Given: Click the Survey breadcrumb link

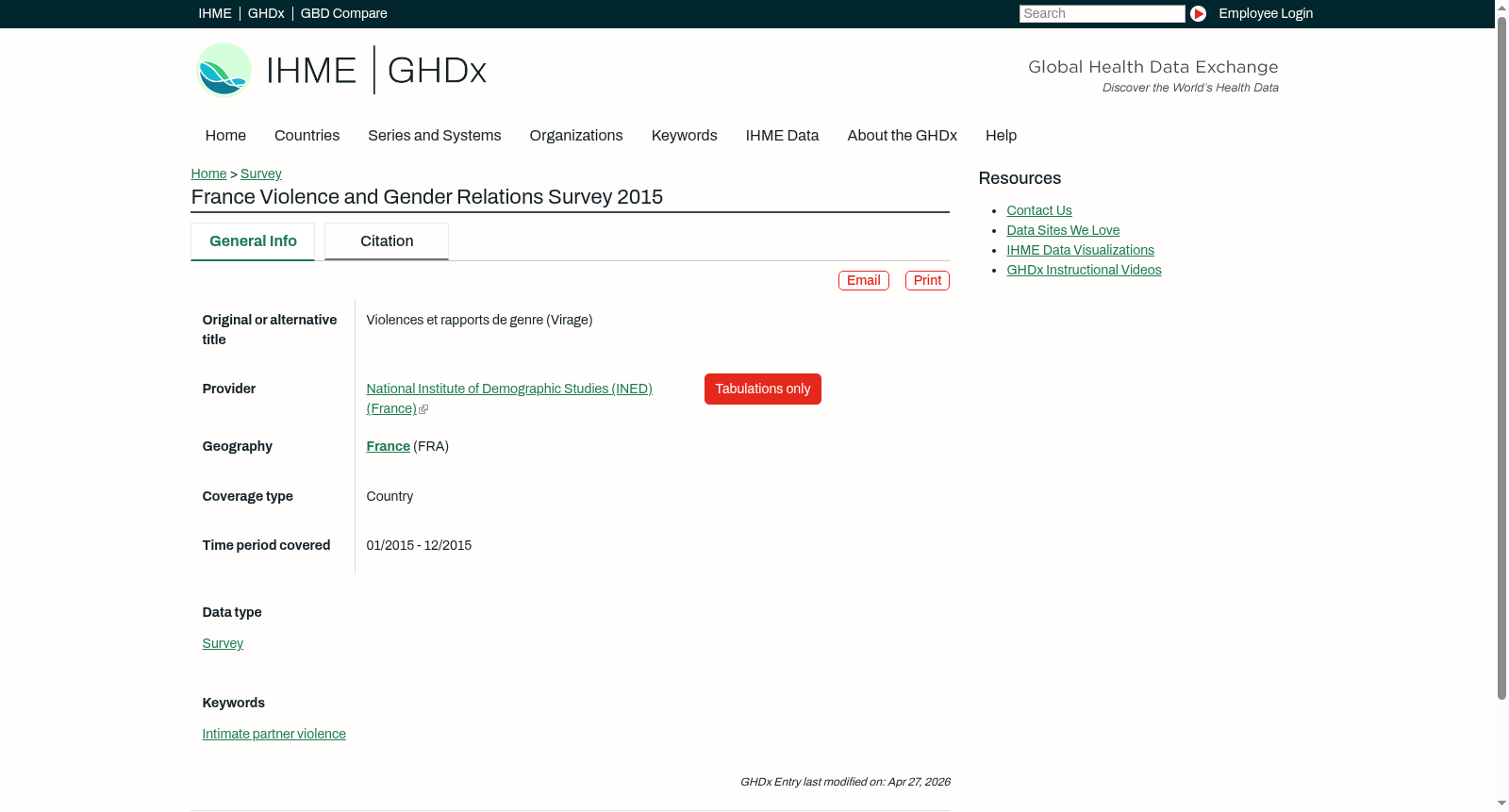Looking at the screenshot, I should 261,174.
